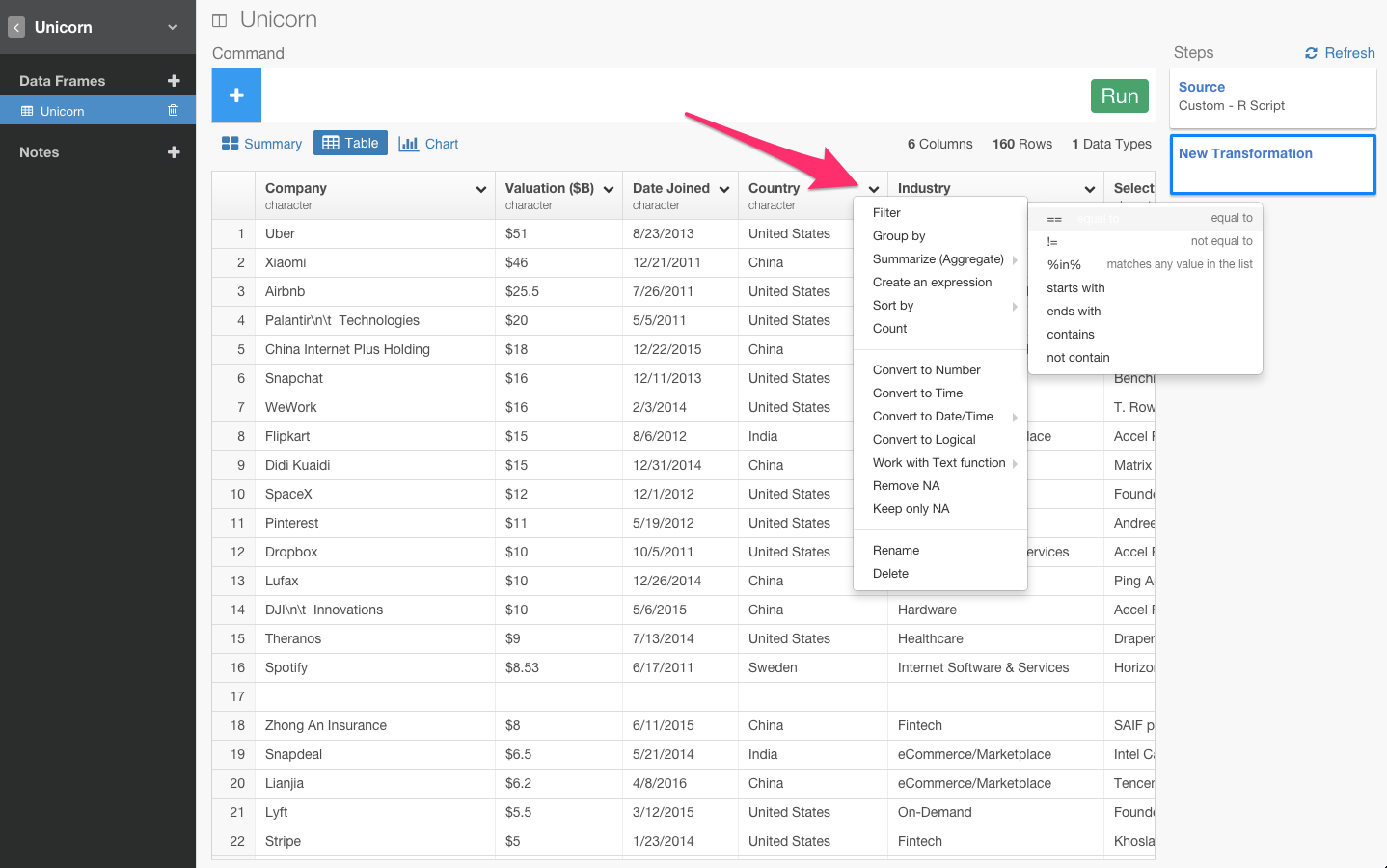Click the Healthcare industry cell

click(x=995, y=638)
